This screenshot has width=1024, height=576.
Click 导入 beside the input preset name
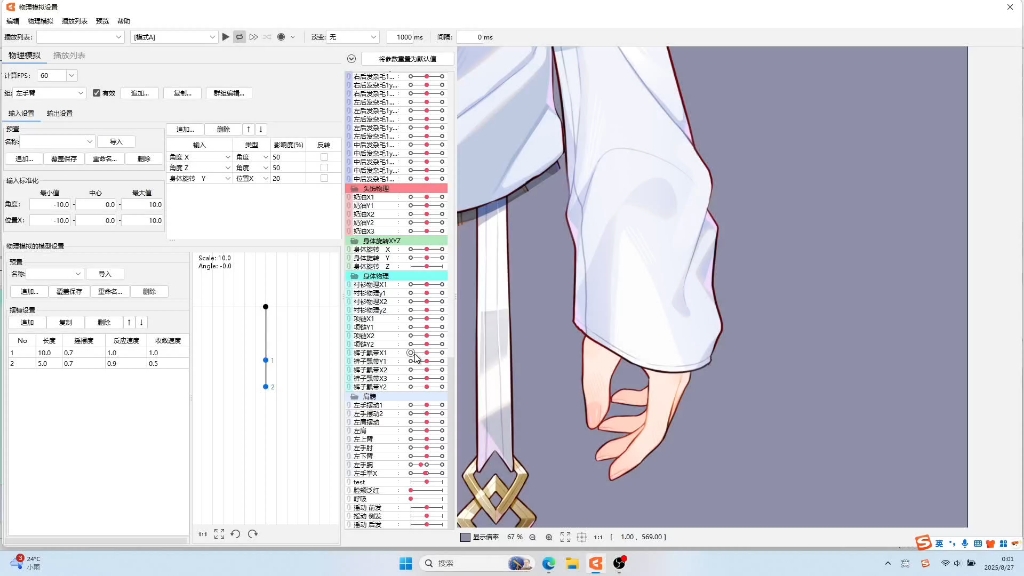116,142
